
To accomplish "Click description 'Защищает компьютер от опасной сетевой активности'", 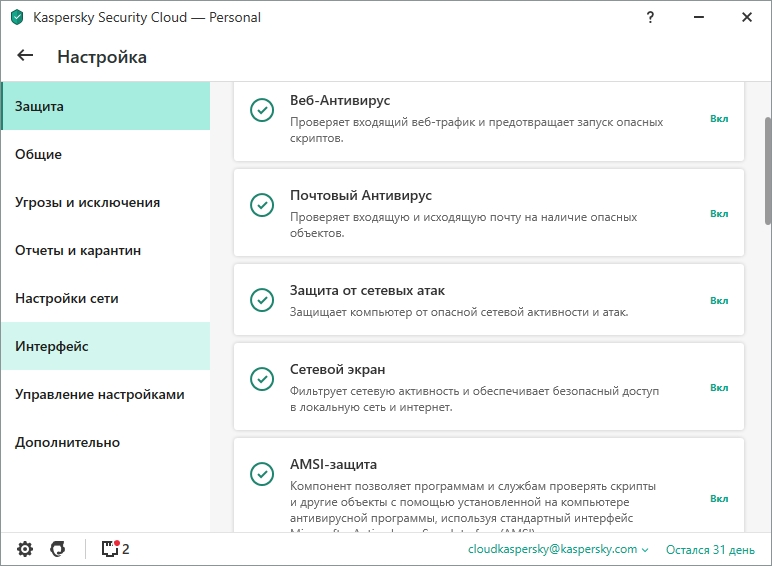I will tap(458, 312).
